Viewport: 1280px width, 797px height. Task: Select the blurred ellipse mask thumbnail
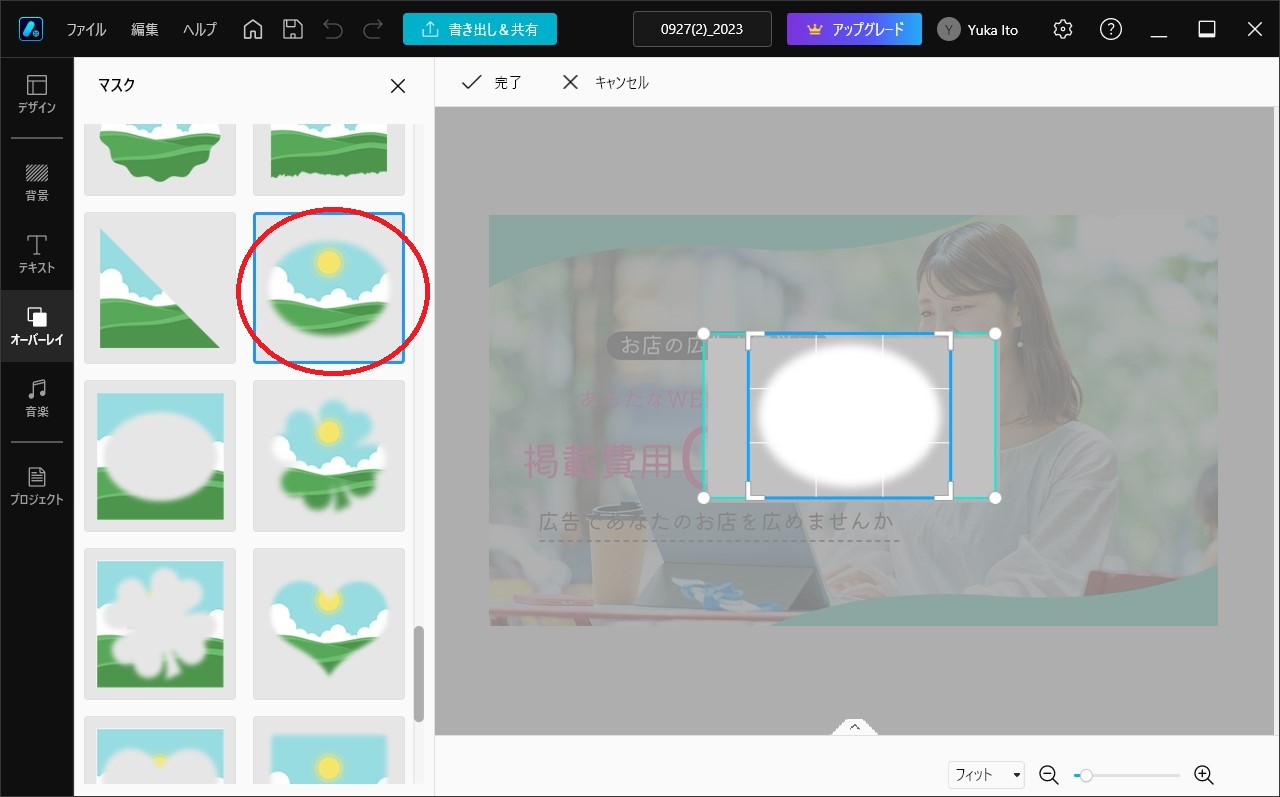329,288
